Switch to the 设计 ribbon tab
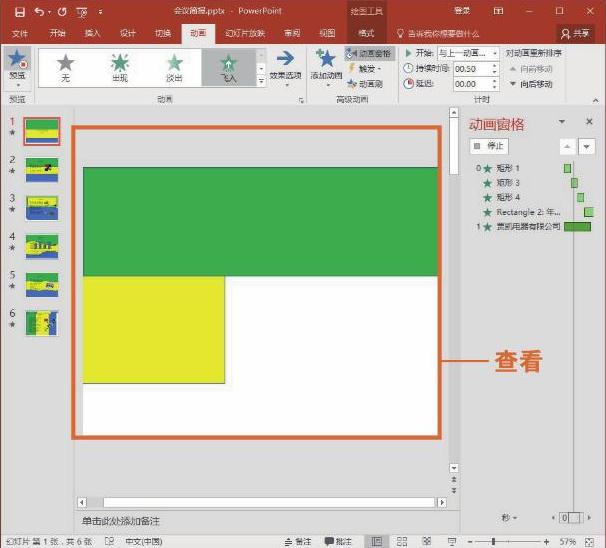Viewport: 606px width, 548px height. coord(128,33)
